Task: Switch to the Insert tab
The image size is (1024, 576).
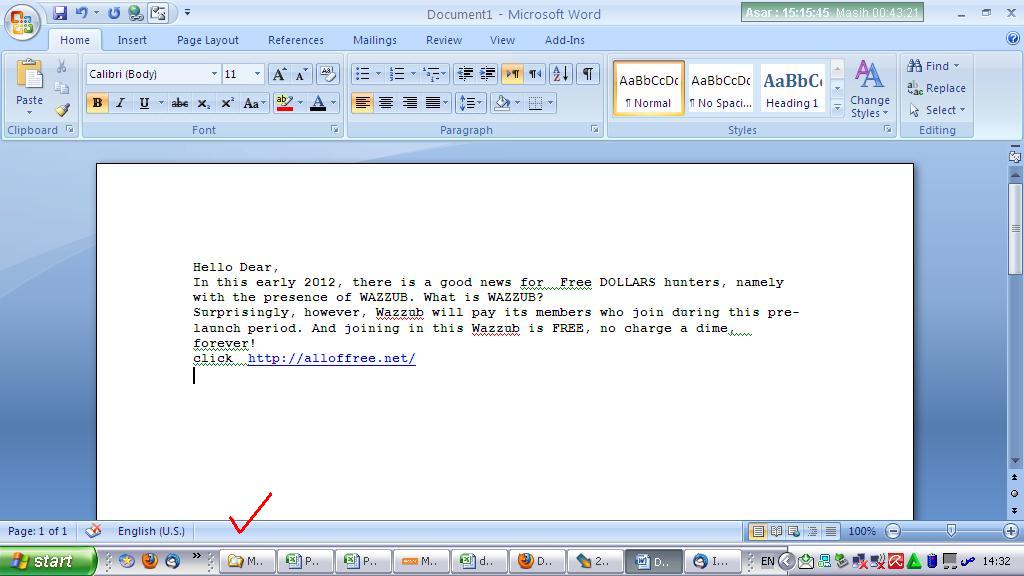Action: click(x=132, y=40)
